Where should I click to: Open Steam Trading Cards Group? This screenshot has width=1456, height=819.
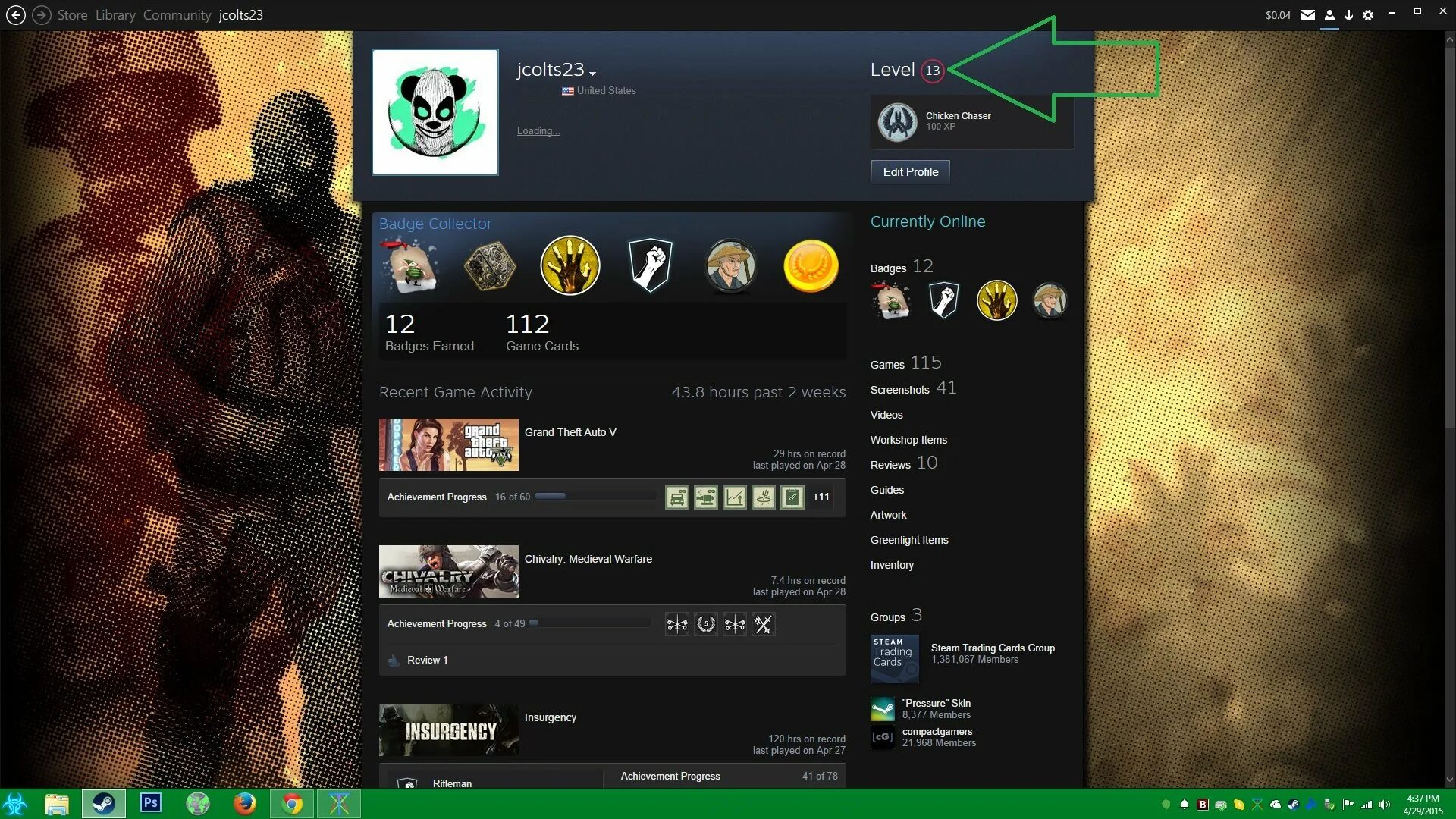[992, 648]
